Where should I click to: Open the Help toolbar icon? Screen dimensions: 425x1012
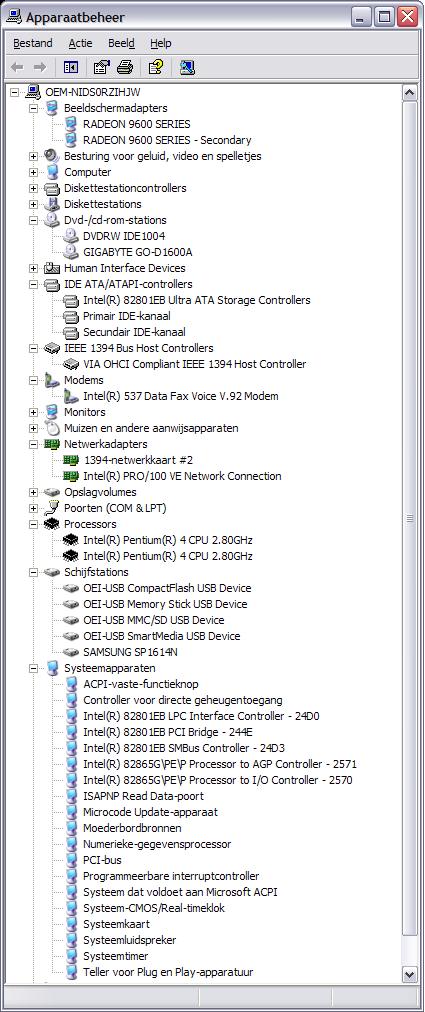pos(156,66)
